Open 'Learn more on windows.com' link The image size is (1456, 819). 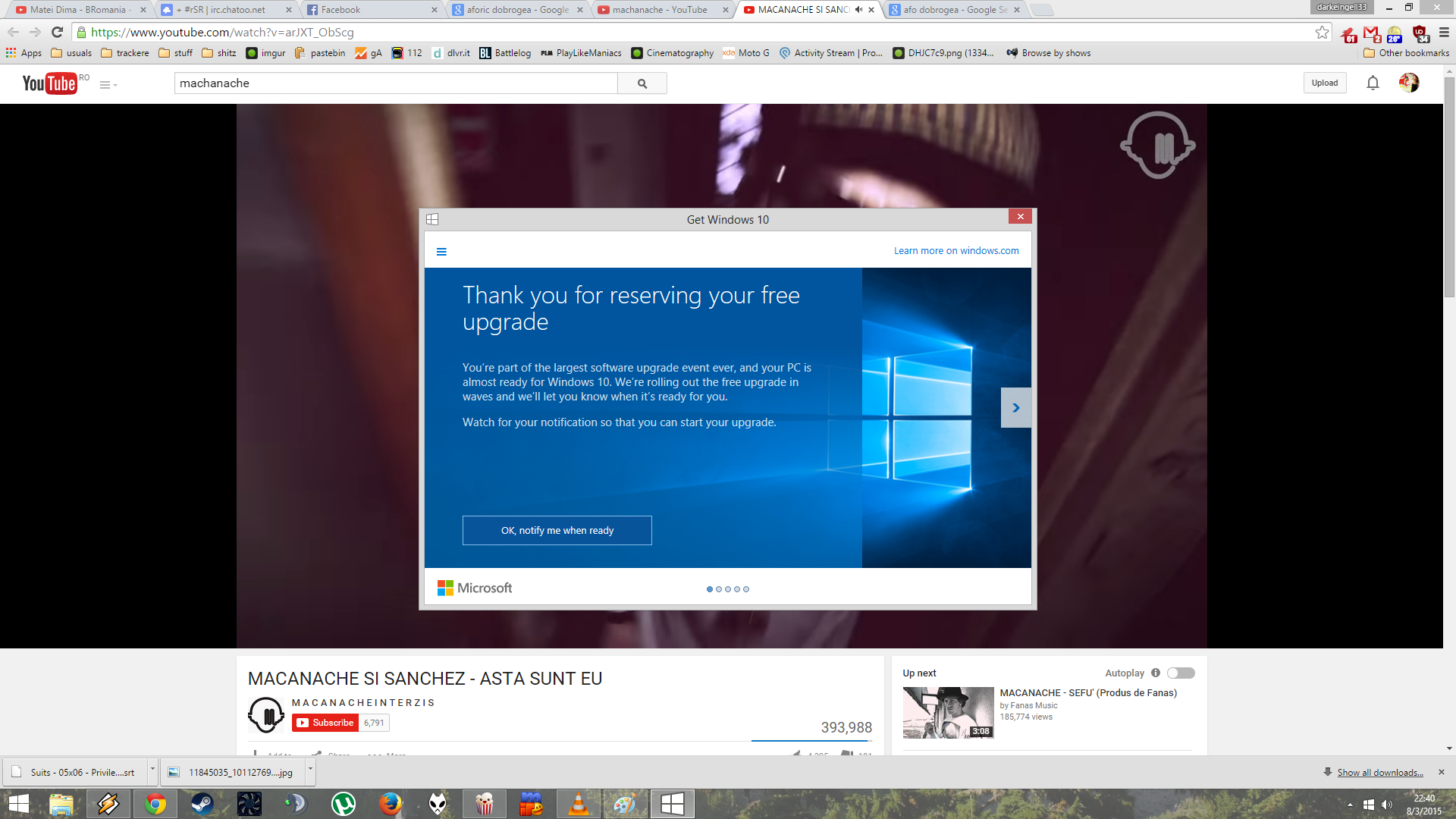(x=956, y=251)
